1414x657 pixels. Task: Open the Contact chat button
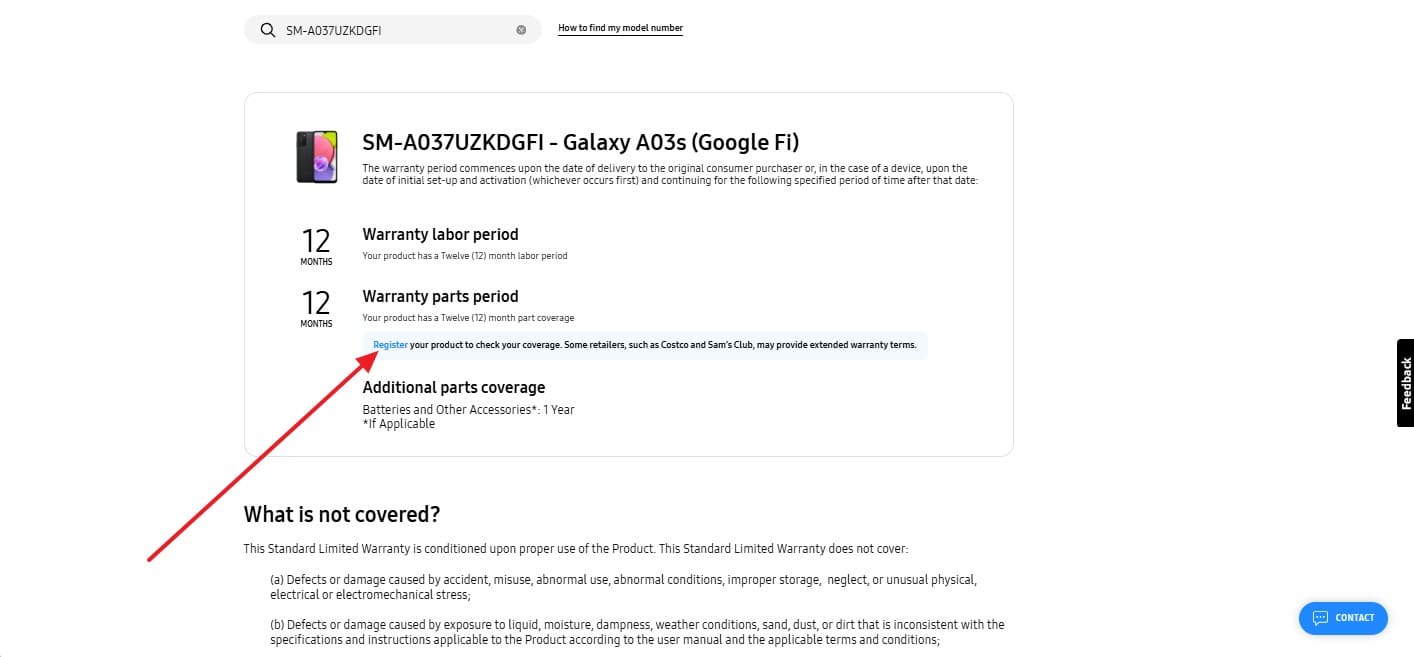[x=1343, y=618]
